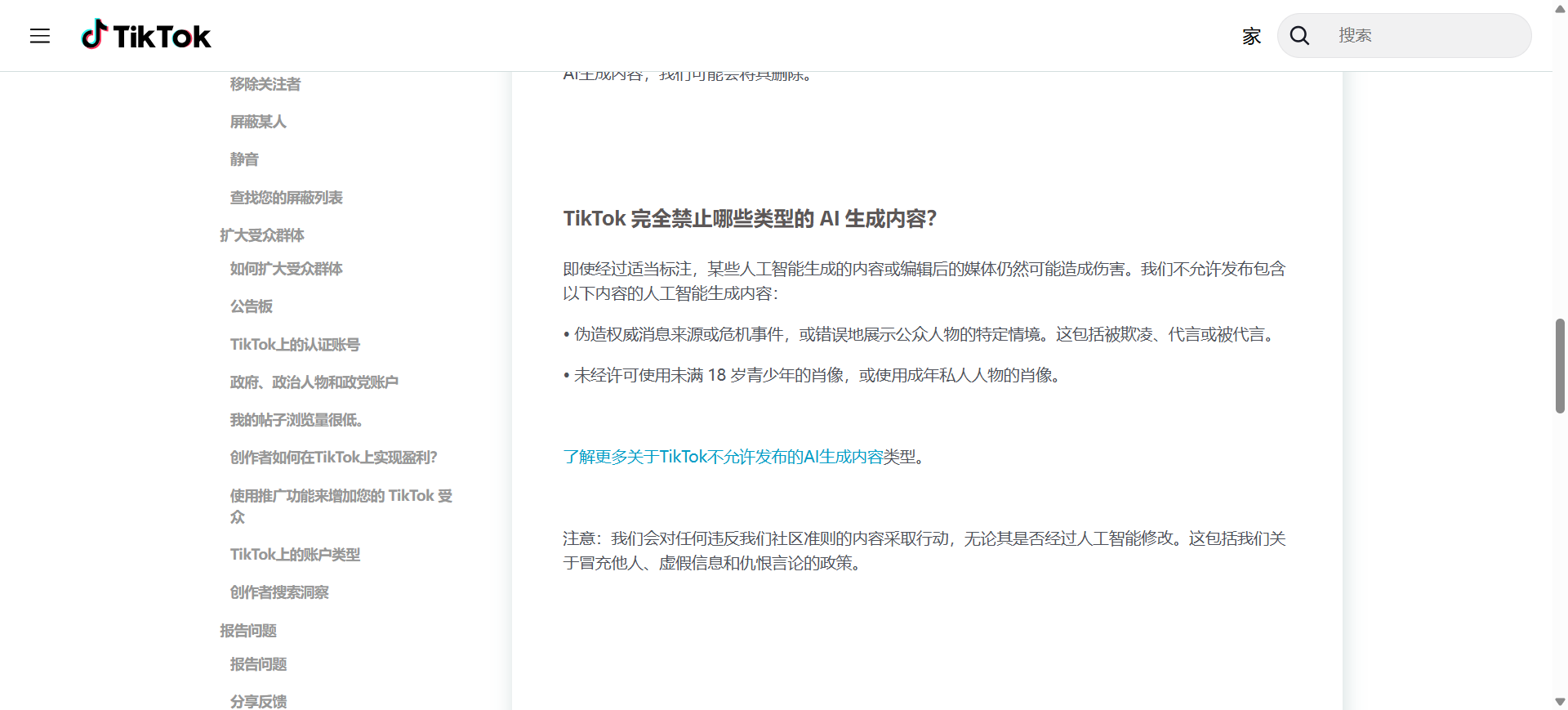Click the bullet starting 伪造权威消息来源
The height and width of the screenshot is (710, 1568).
coord(921,334)
